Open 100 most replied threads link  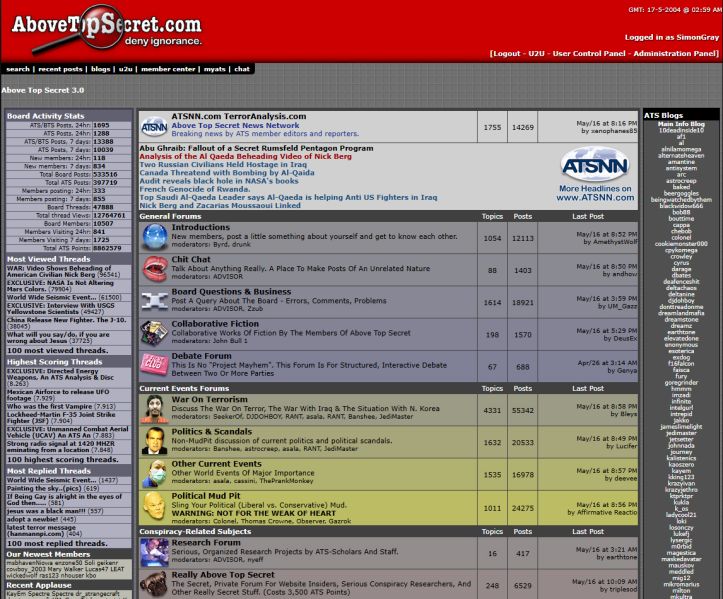coord(58,544)
